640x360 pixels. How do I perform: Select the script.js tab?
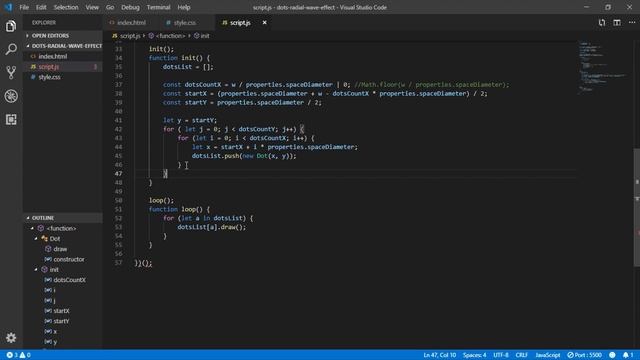[240, 22]
